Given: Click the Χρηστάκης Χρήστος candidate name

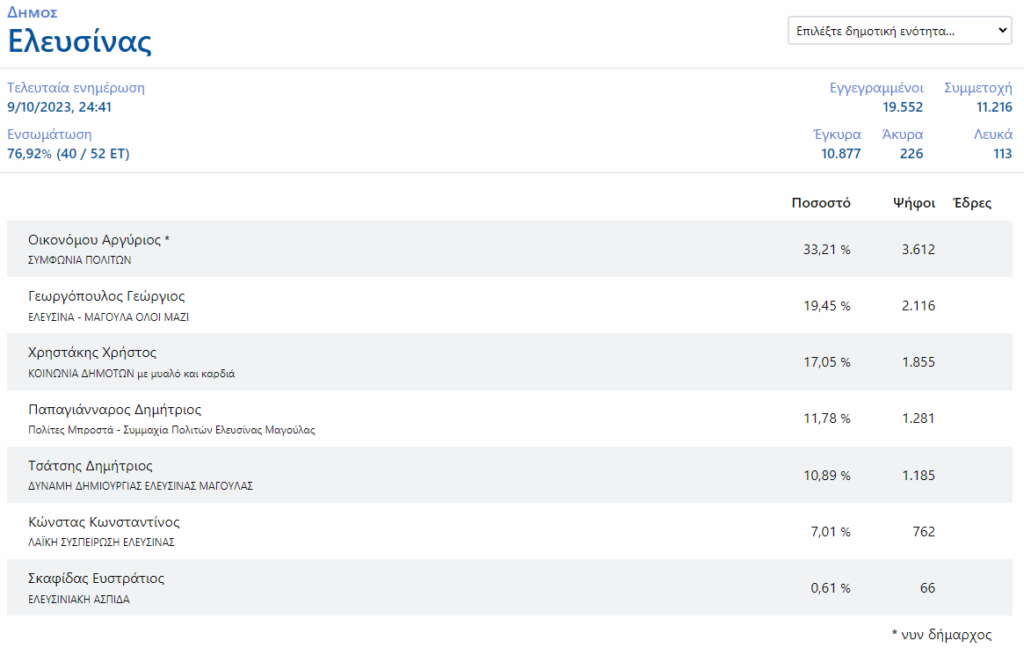Looking at the screenshot, I should [x=92, y=353].
